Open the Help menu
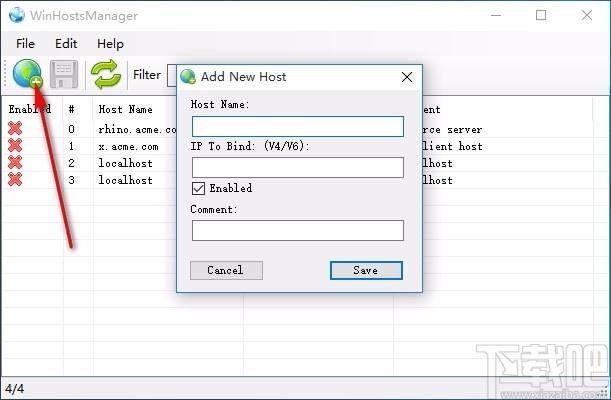Screen dimensions: 611x400 coord(110,44)
